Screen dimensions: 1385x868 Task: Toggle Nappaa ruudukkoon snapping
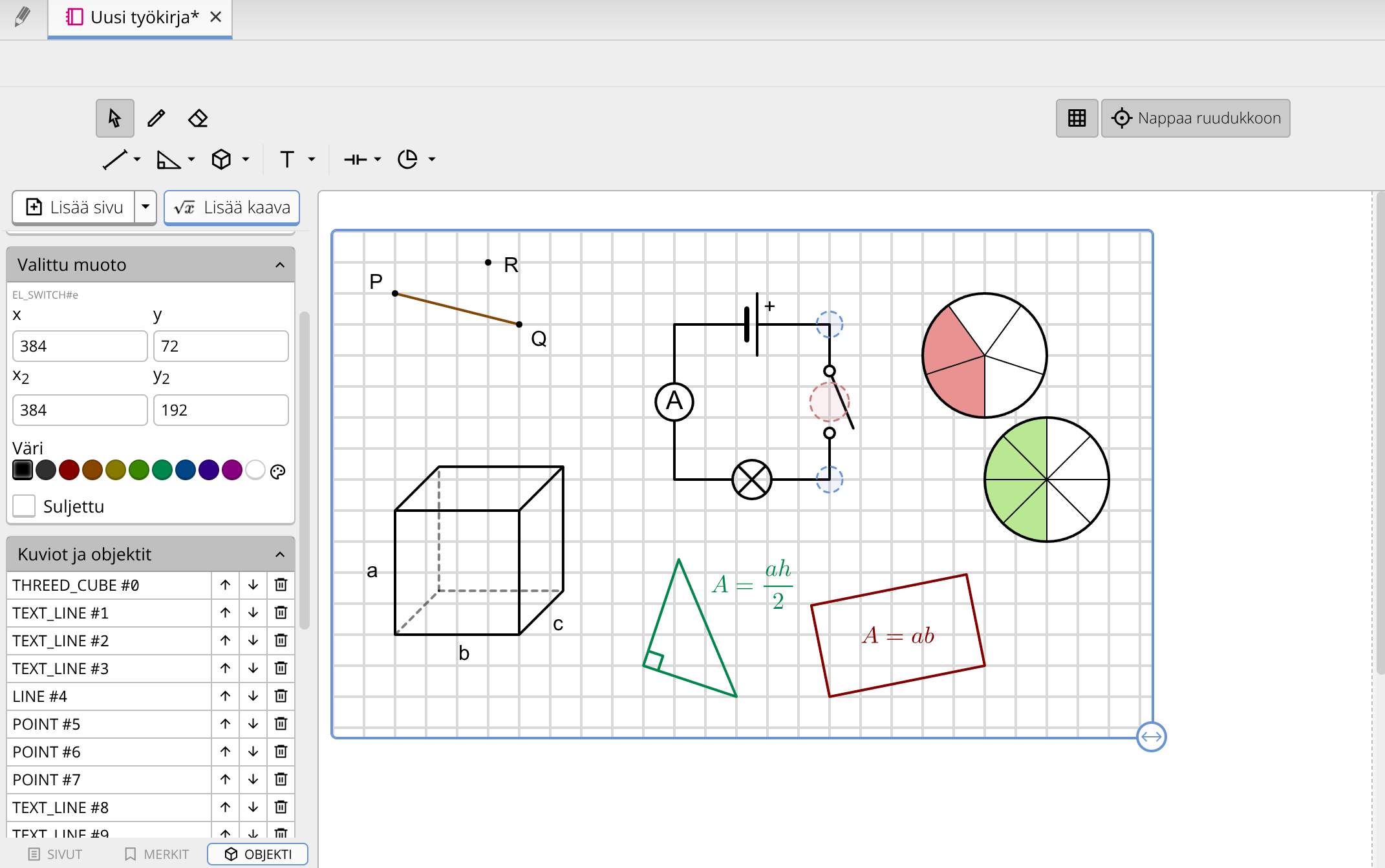click(x=1196, y=118)
